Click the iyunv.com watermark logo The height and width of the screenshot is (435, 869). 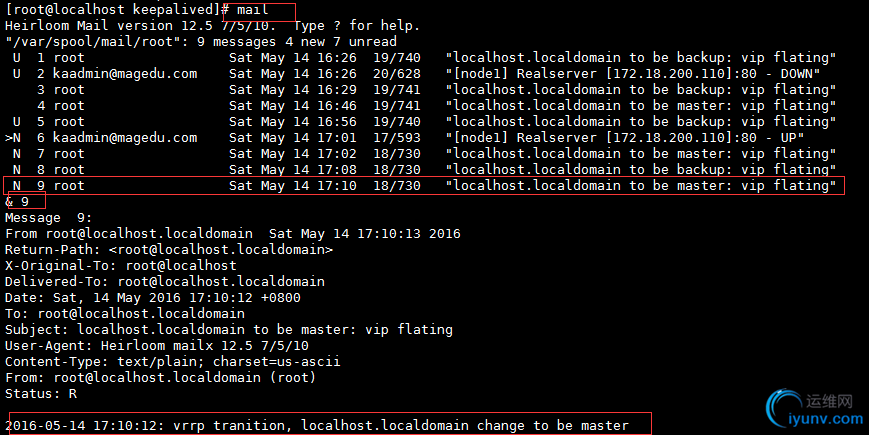815,410
